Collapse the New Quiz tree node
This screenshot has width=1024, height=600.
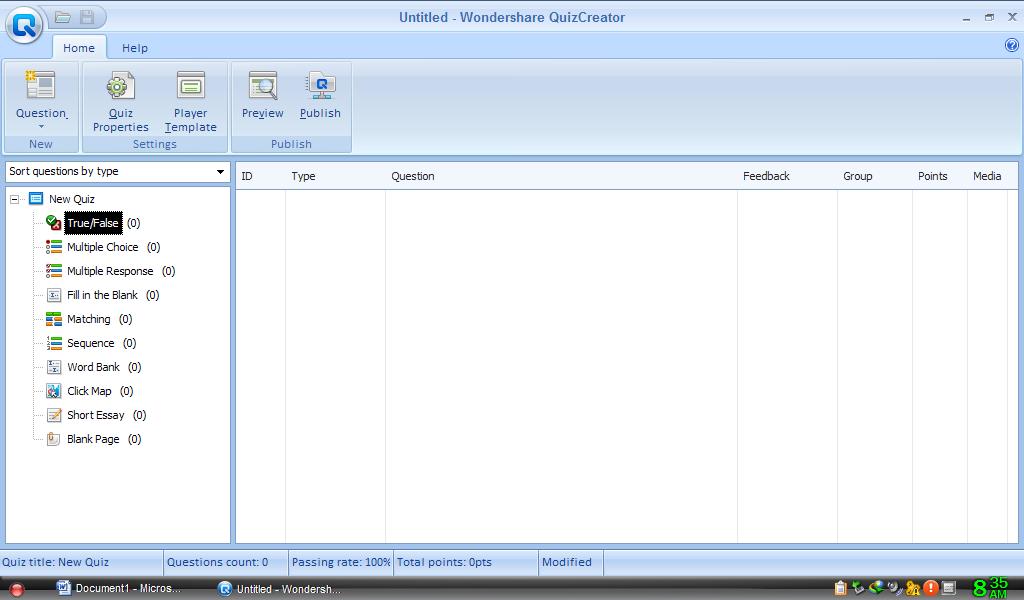click(14, 199)
